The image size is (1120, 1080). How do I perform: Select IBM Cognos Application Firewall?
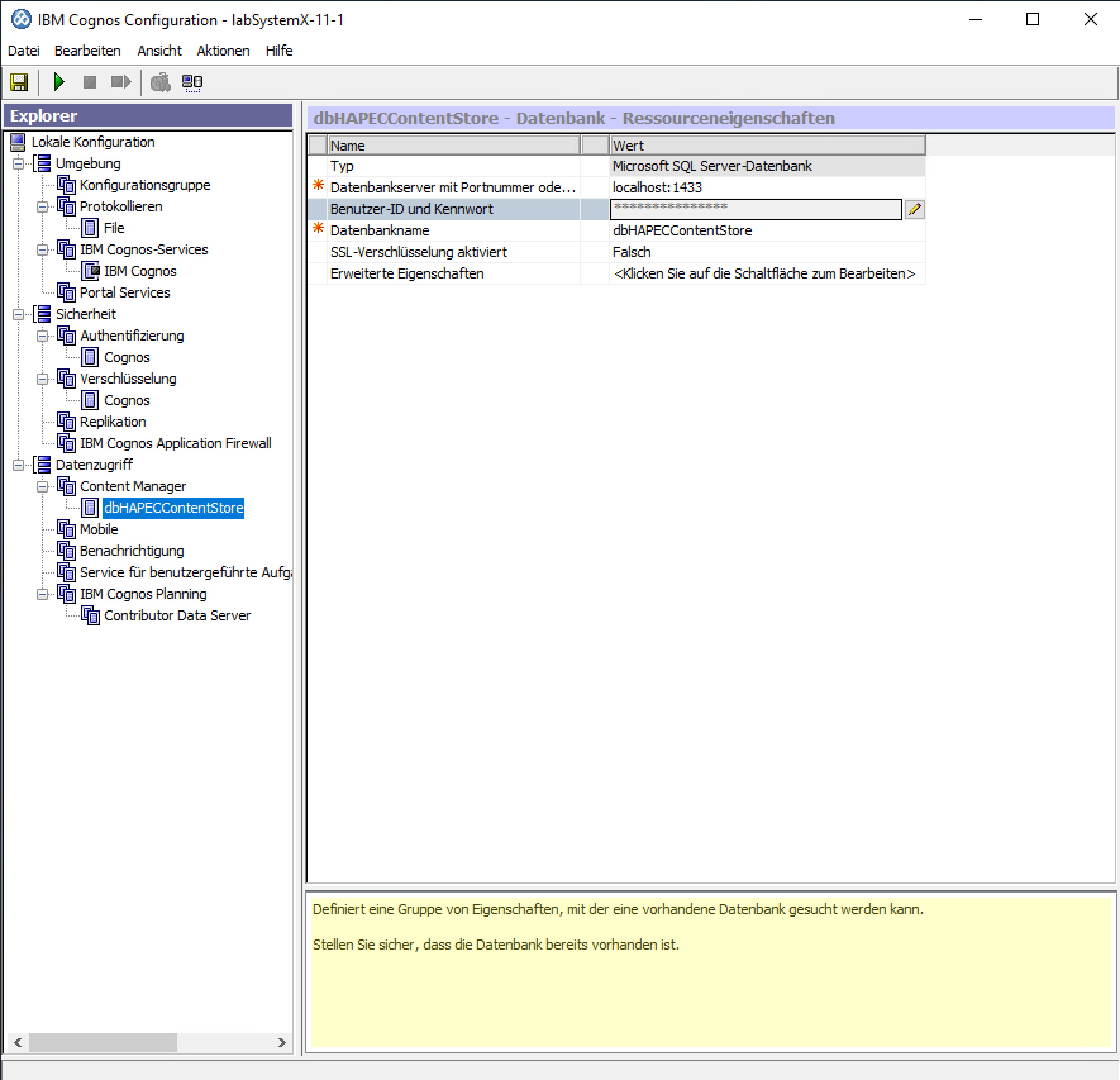[175, 443]
